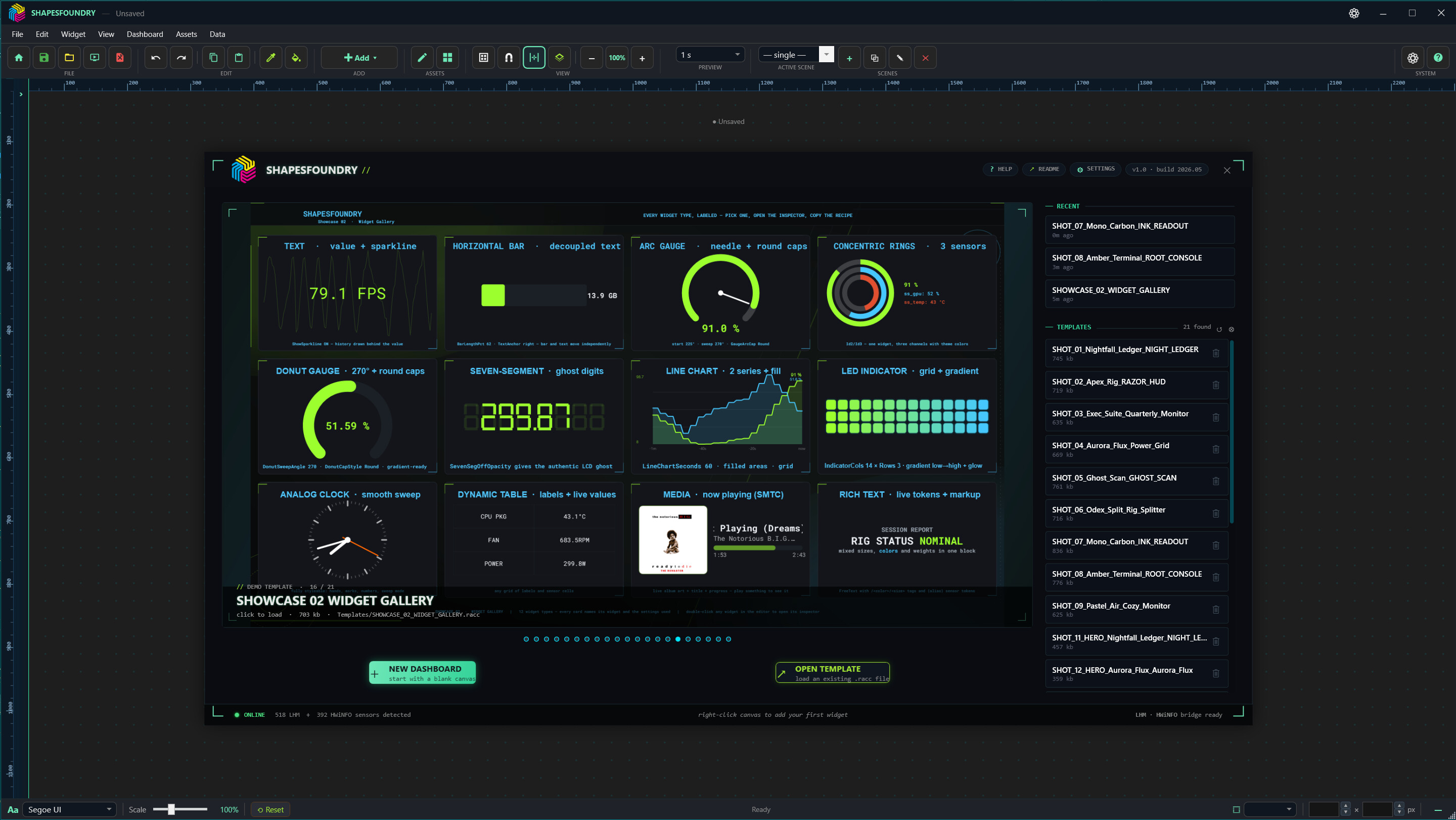Viewport: 1456px width, 820px height.
Task: Reset the scale with Reset button
Action: point(271,810)
